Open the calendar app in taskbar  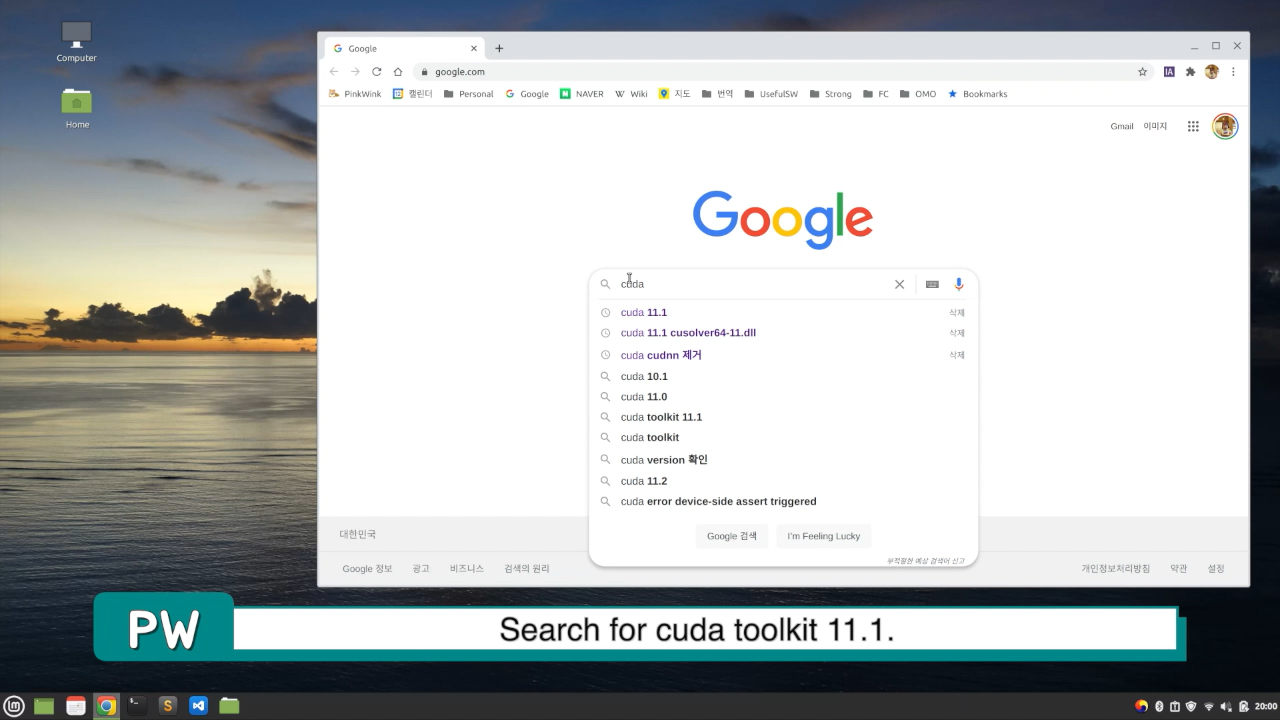pyautogui.click(x=76, y=706)
